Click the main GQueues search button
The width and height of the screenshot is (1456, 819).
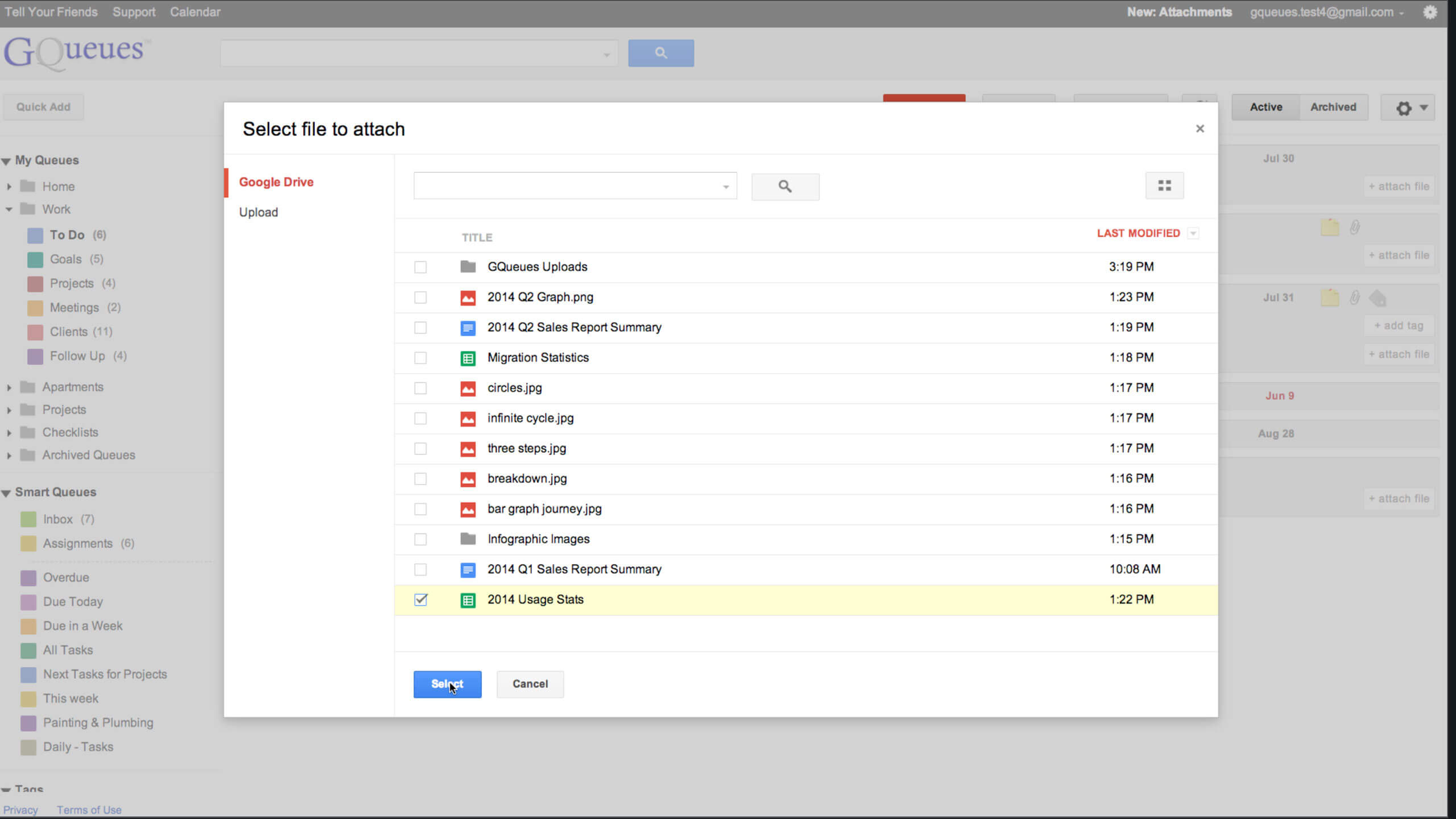[x=661, y=53]
